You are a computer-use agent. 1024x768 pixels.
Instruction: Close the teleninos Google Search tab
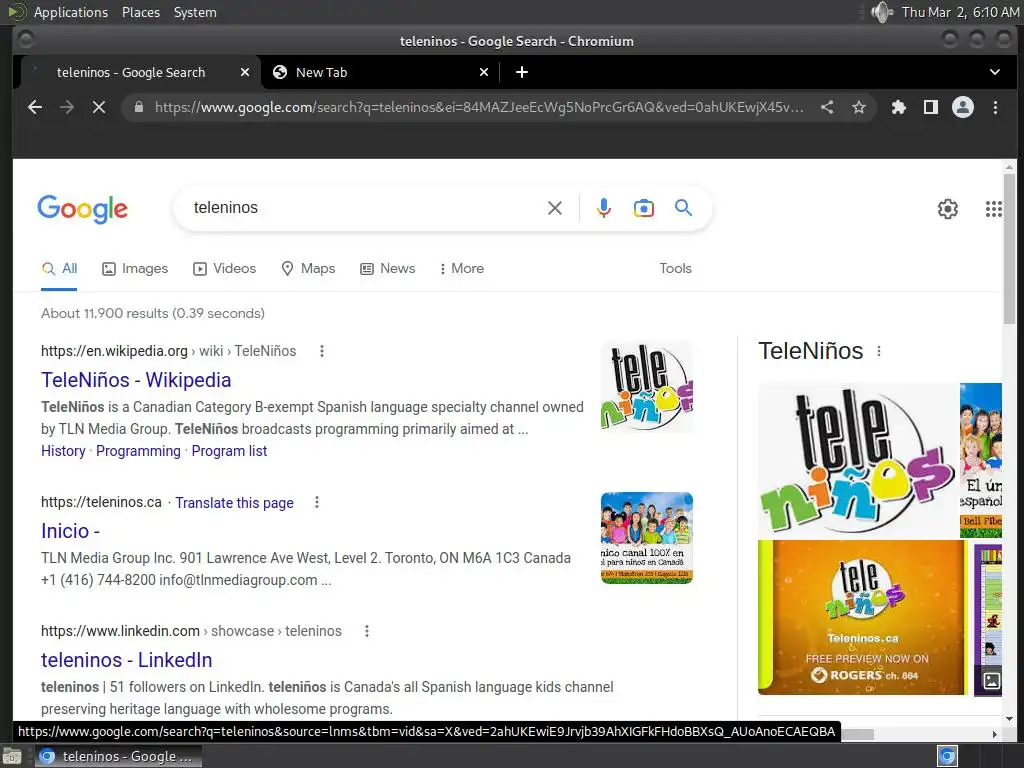[x=245, y=72]
